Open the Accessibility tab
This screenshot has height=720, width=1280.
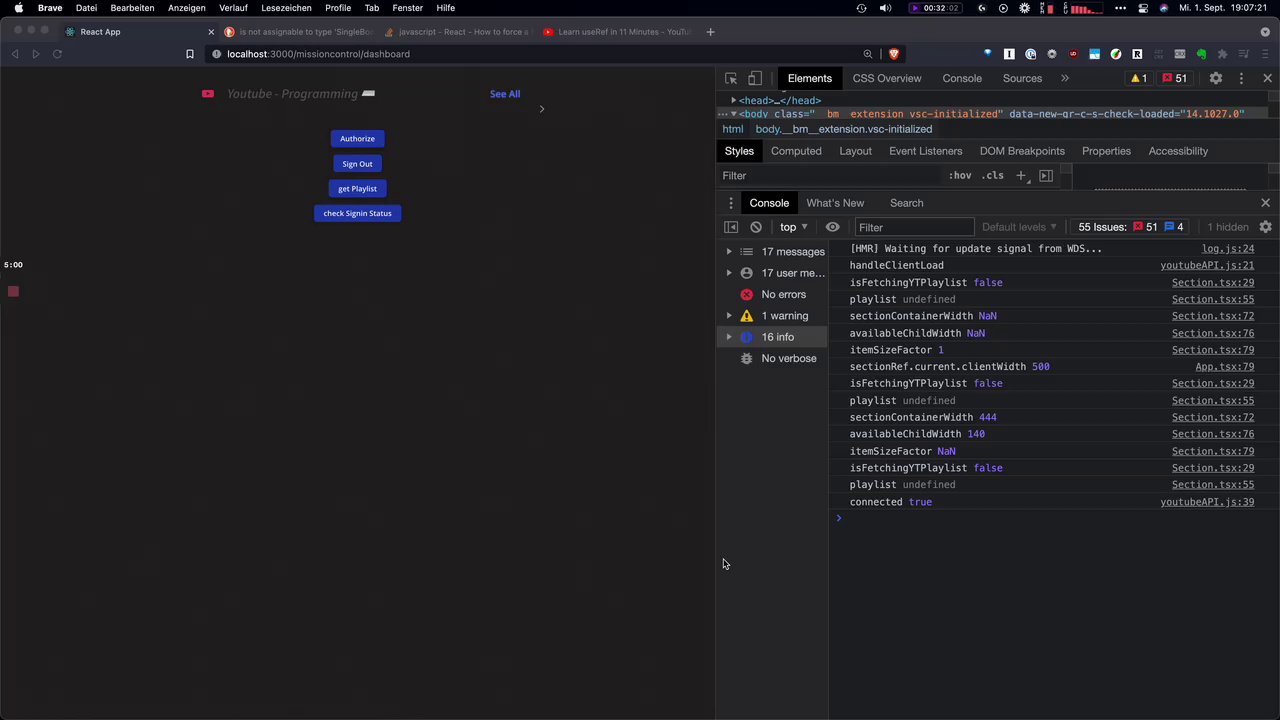point(1178,151)
